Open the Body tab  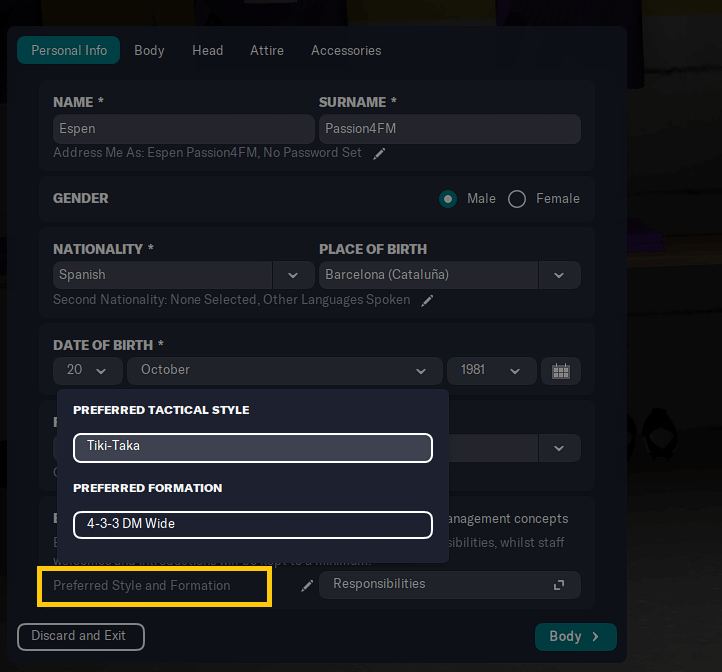(x=149, y=50)
